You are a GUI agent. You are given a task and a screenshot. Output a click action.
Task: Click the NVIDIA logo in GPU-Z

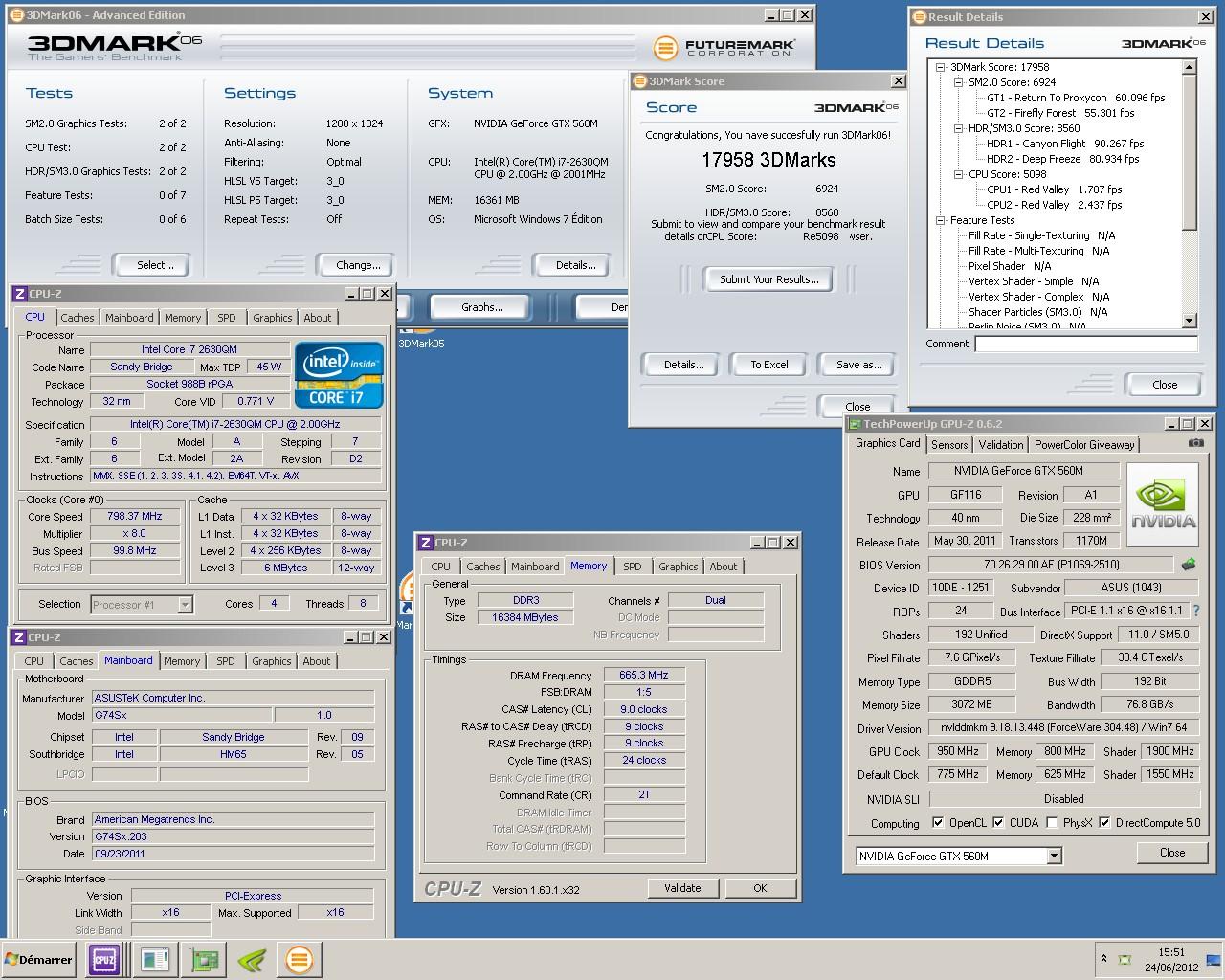point(1163,505)
